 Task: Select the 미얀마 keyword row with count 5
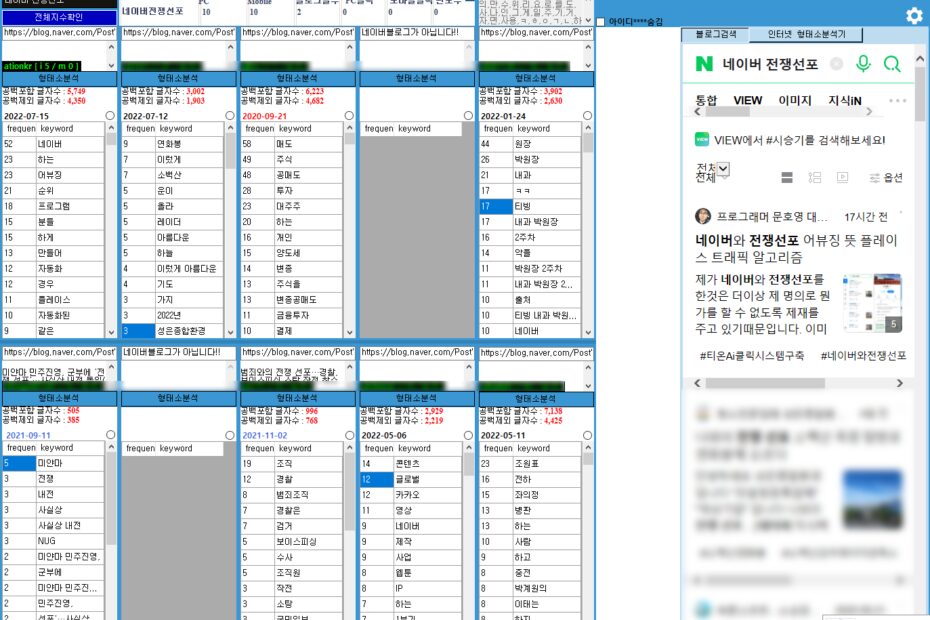tap(53, 463)
